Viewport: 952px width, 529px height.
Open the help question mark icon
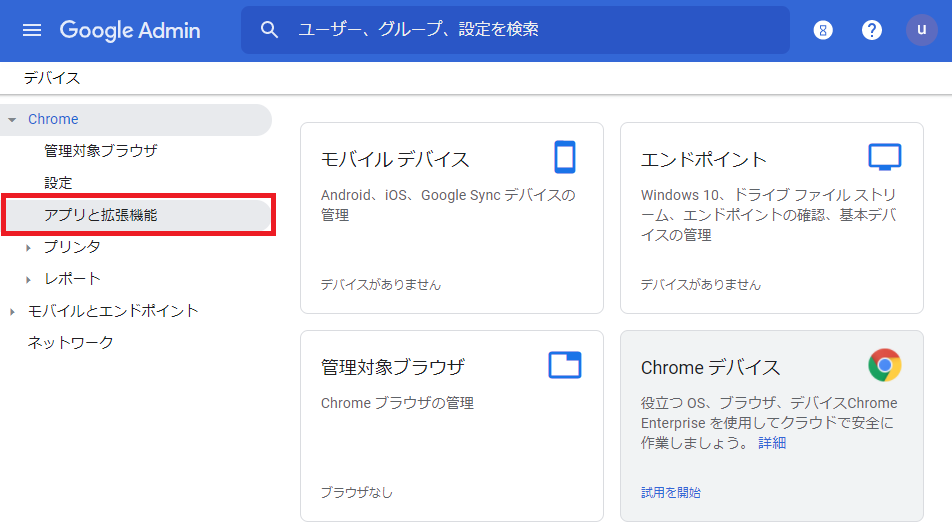tap(871, 30)
